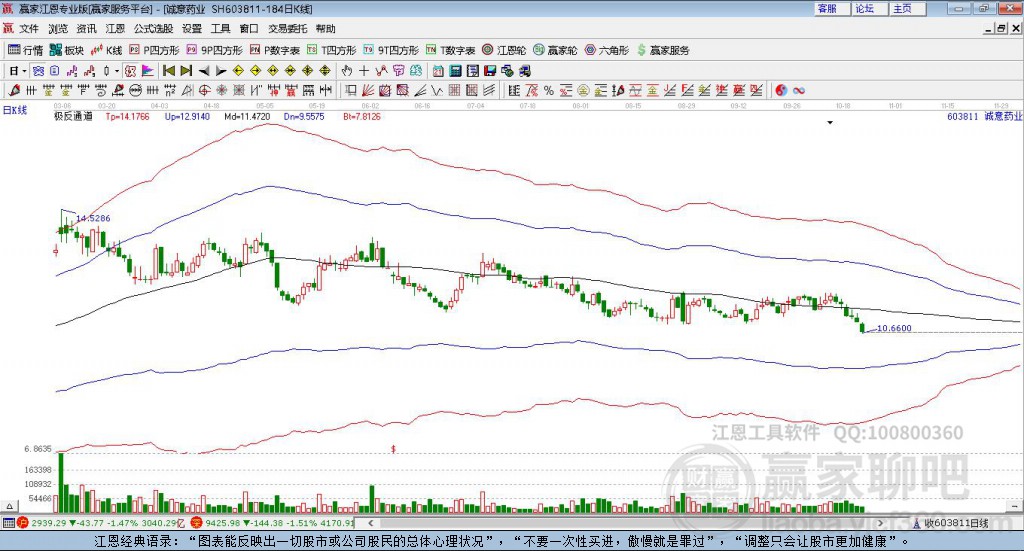Switch to K线 chart view
The image size is (1024, 551).
coord(106,50)
